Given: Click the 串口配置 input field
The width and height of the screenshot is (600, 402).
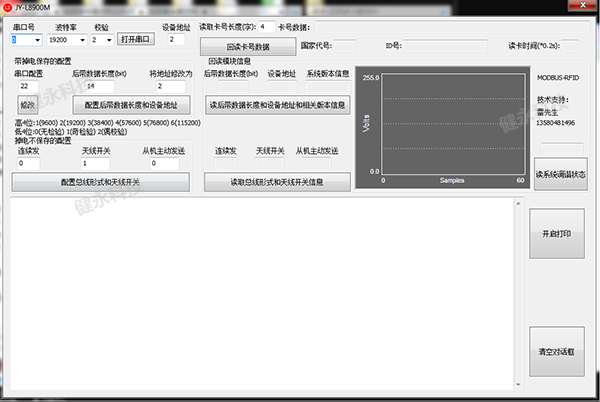Looking at the screenshot, I should click(27, 86).
